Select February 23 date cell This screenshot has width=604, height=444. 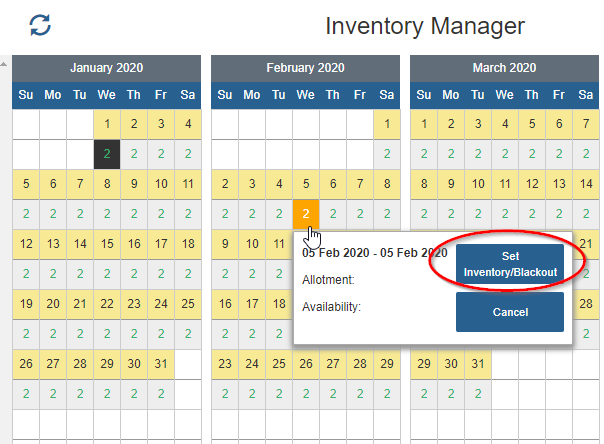click(225, 364)
